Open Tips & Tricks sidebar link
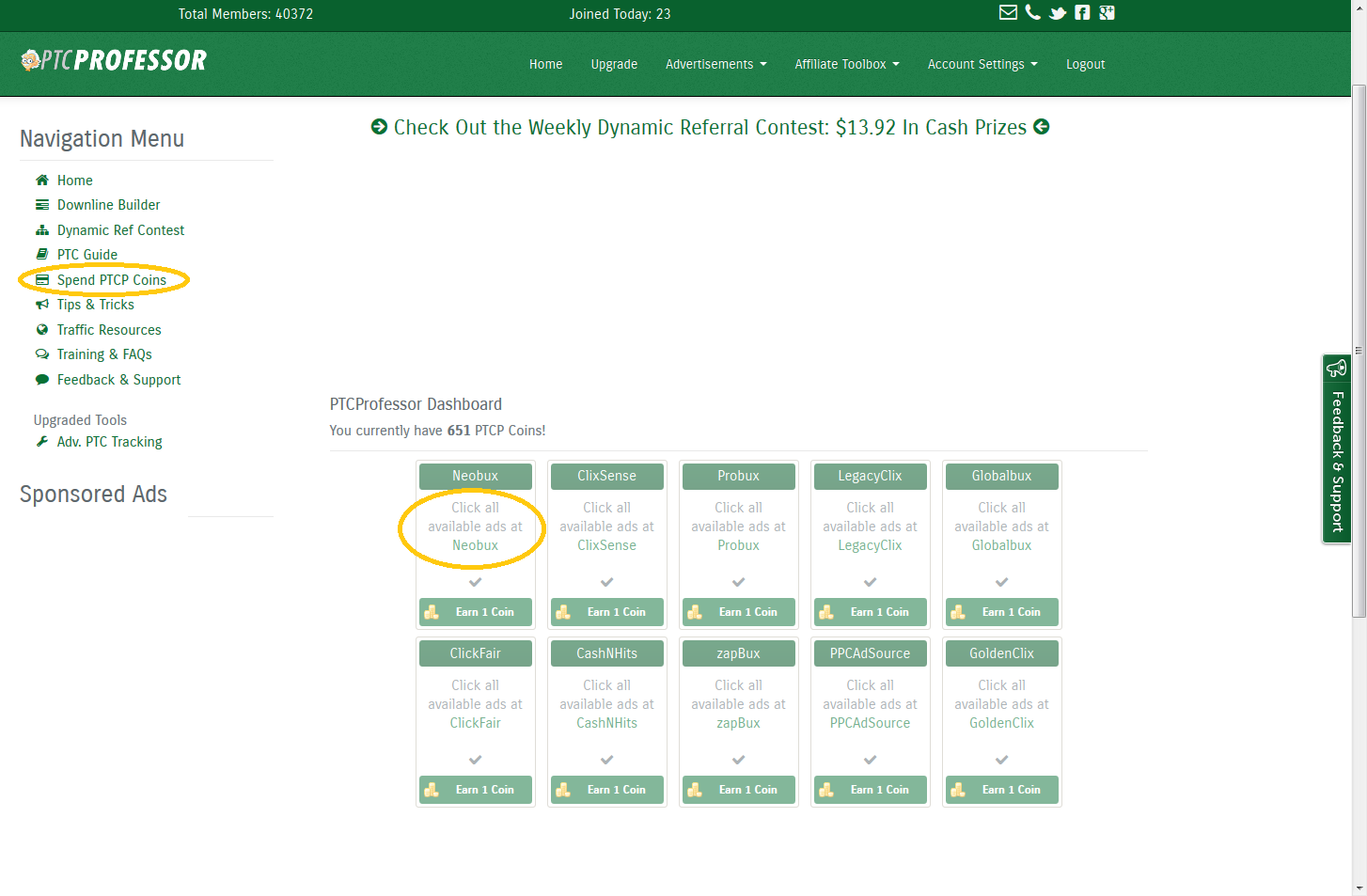 click(95, 305)
